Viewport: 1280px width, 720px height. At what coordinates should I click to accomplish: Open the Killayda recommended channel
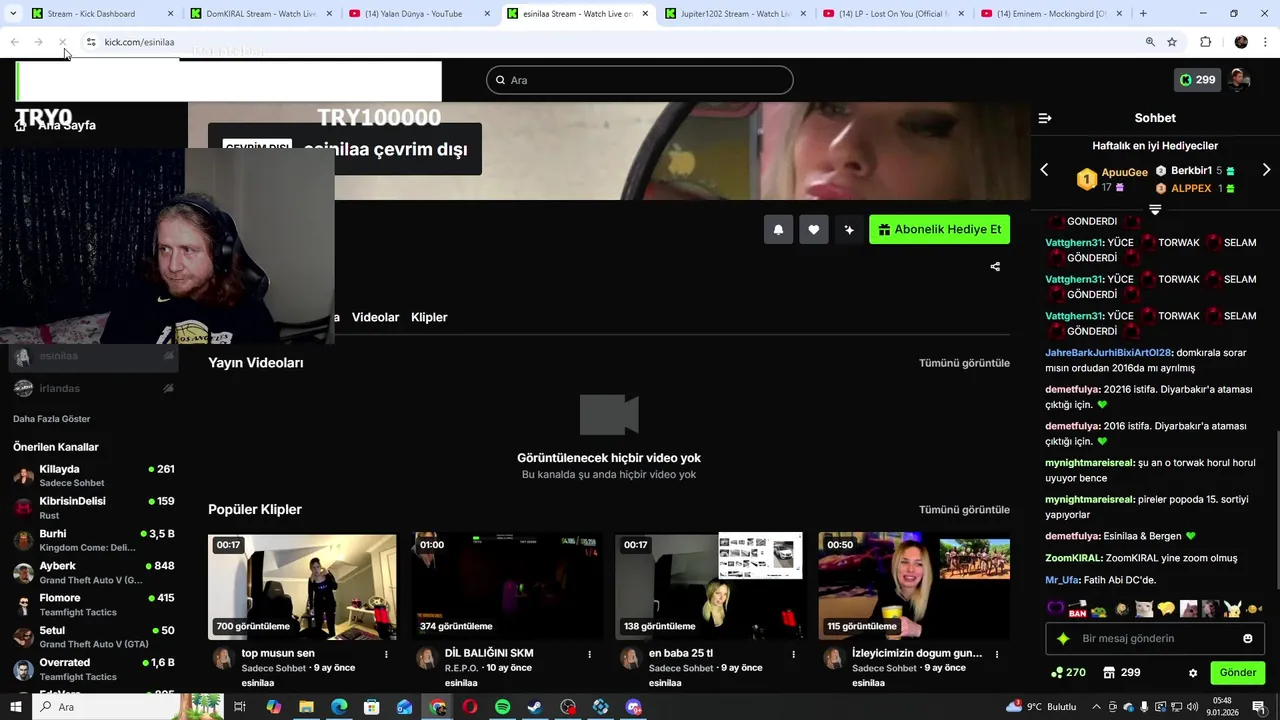click(x=94, y=476)
